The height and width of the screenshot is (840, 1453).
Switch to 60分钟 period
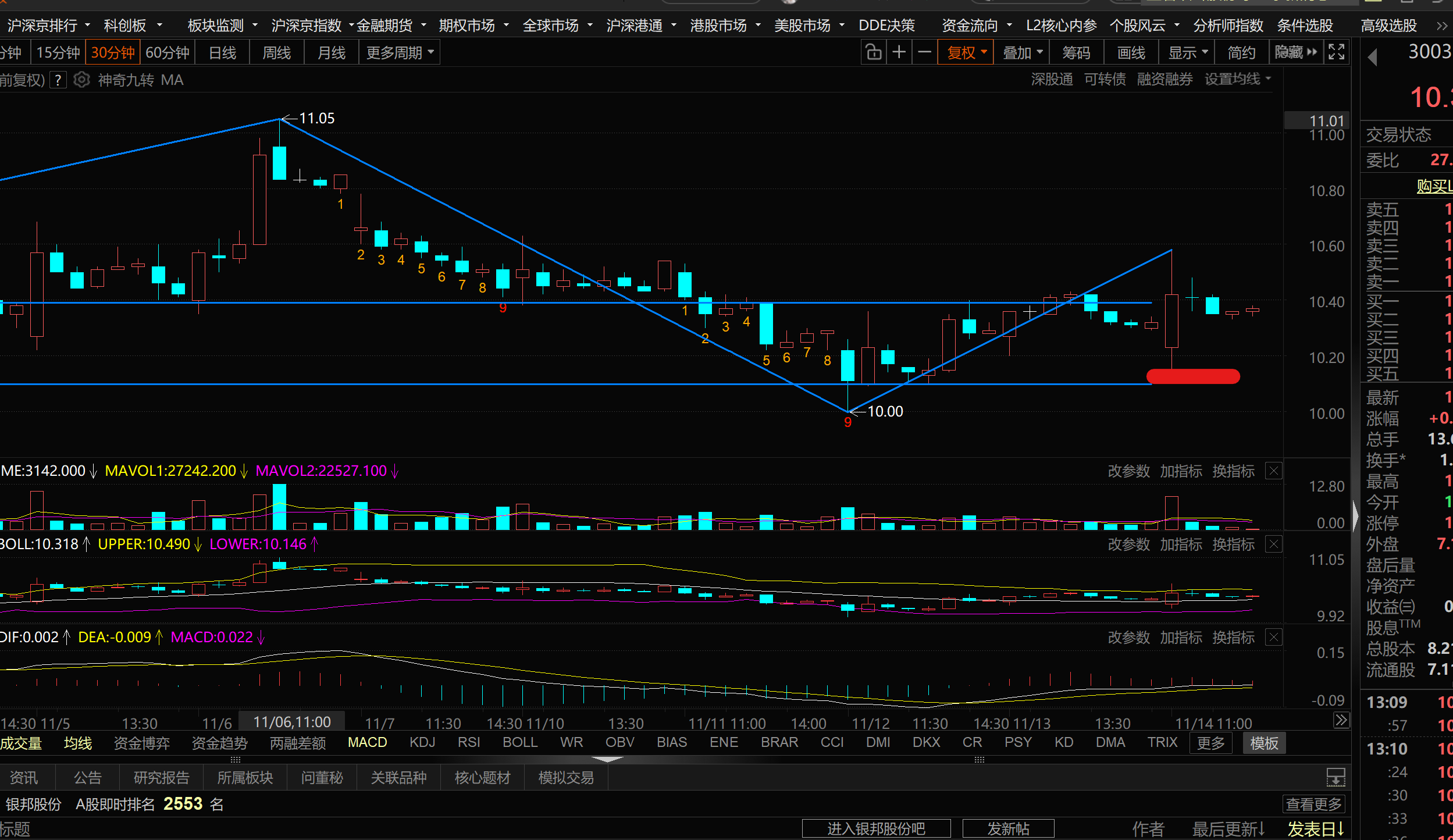(x=167, y=53)
